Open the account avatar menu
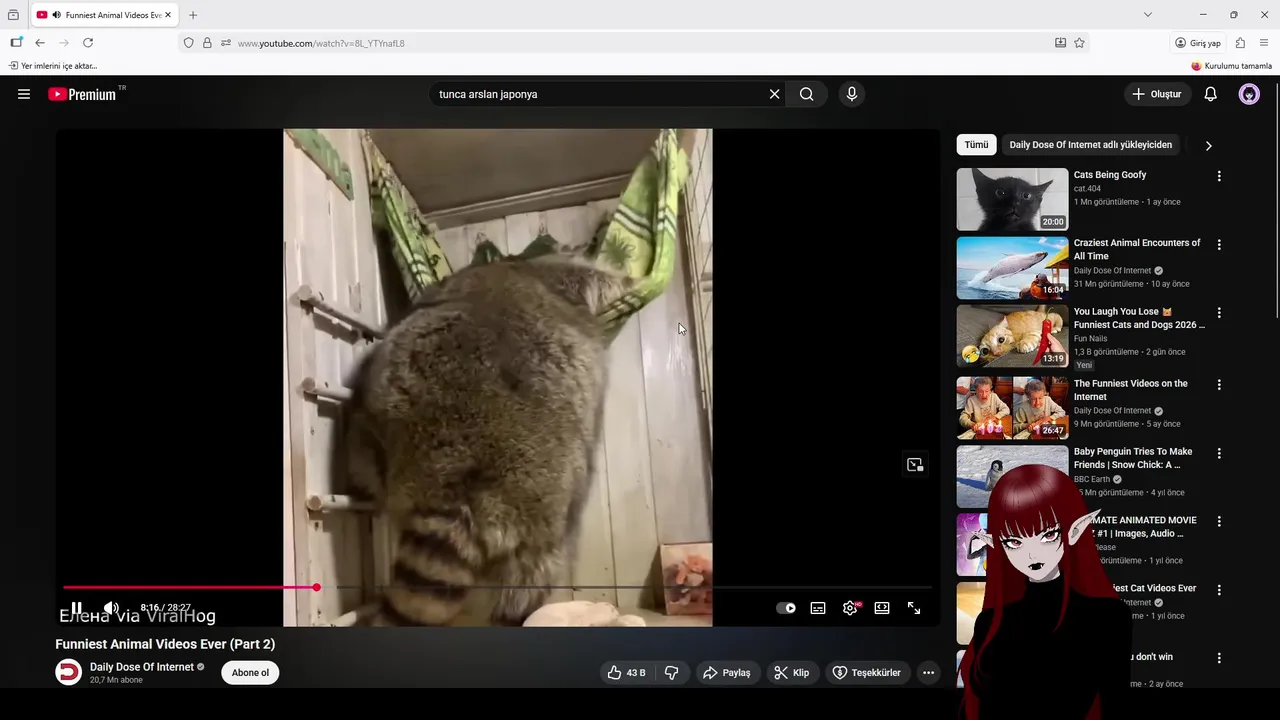 pos(1249,94)
